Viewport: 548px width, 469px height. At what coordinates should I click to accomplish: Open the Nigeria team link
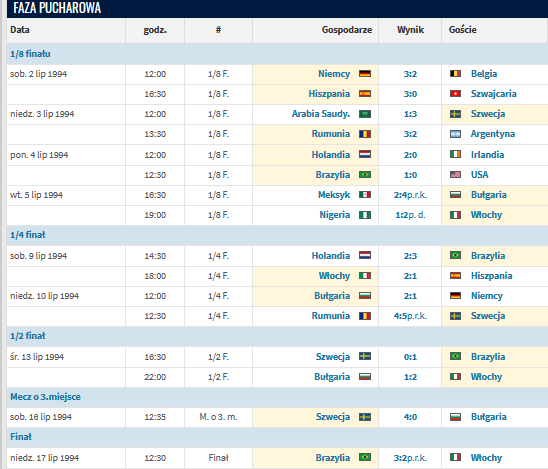(334, 215)
